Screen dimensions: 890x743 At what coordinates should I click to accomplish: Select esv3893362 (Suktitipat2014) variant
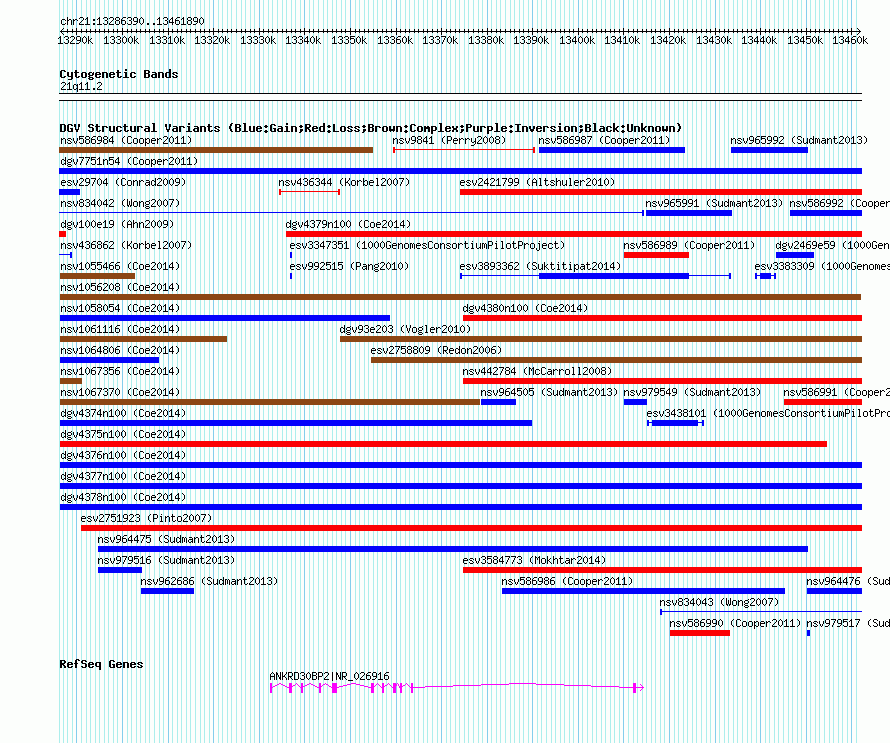[x=595, y=276]
